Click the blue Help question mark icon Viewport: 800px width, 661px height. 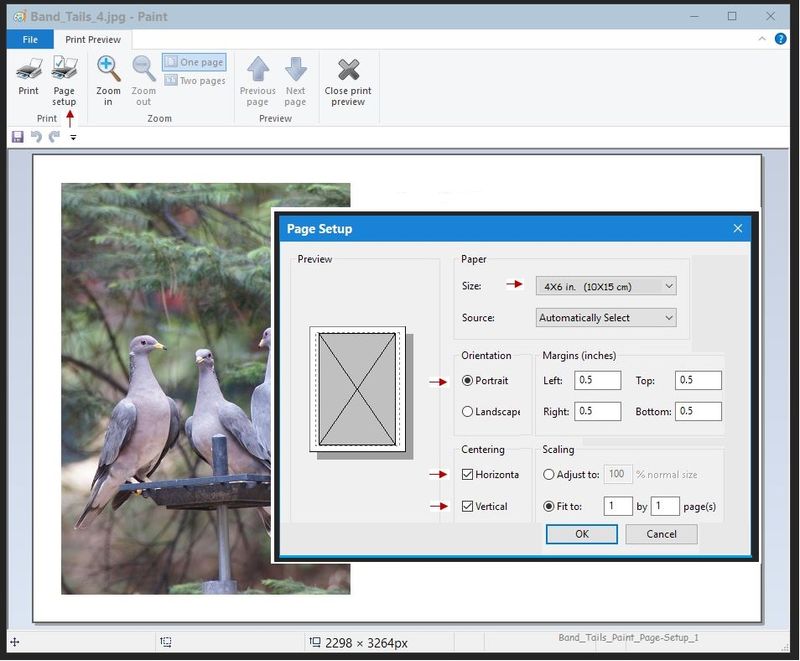[780, 39]
